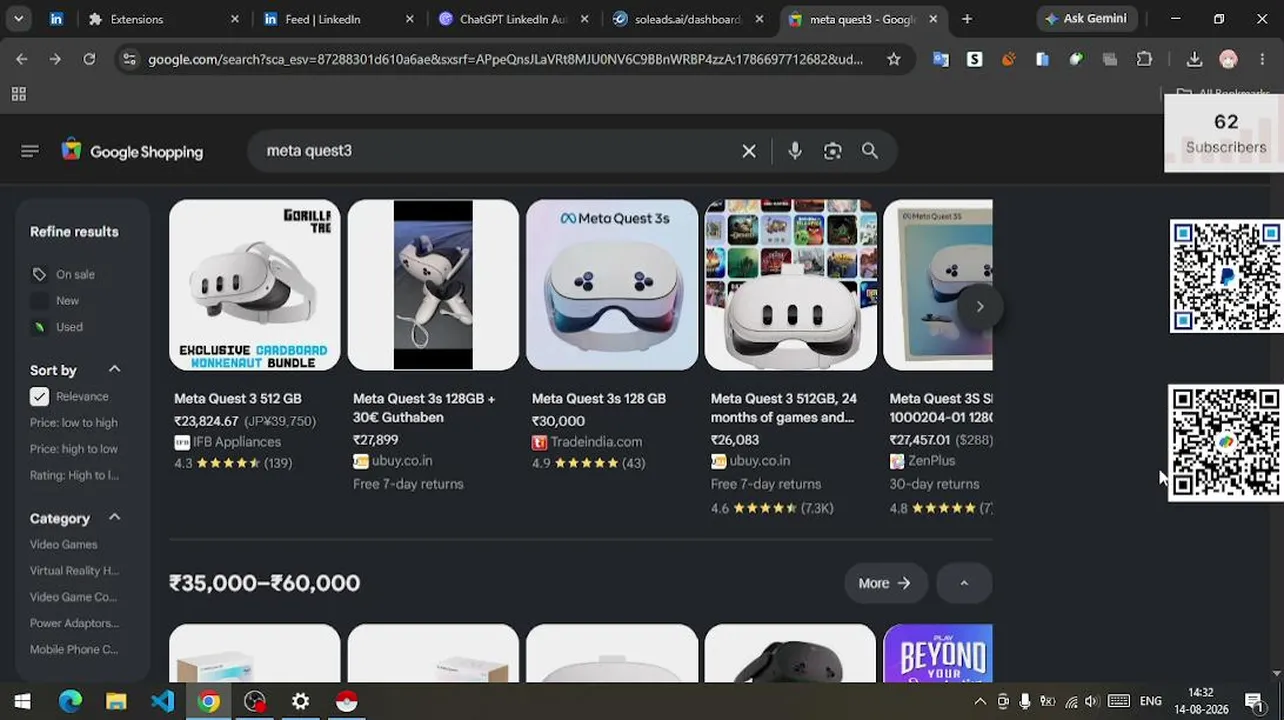This screenshot has height=720, width=1284.
Task: Filter by Video Game Co... category
Action: tap(73, 597)
